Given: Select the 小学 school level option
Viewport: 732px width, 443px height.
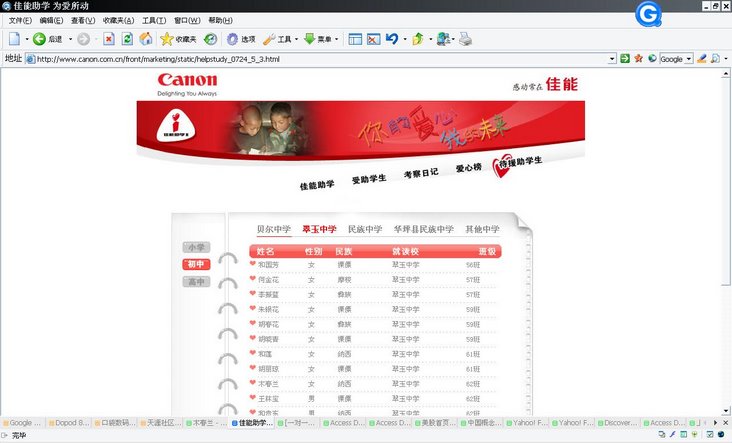Looking at the screenshot, I should [196, 247].
